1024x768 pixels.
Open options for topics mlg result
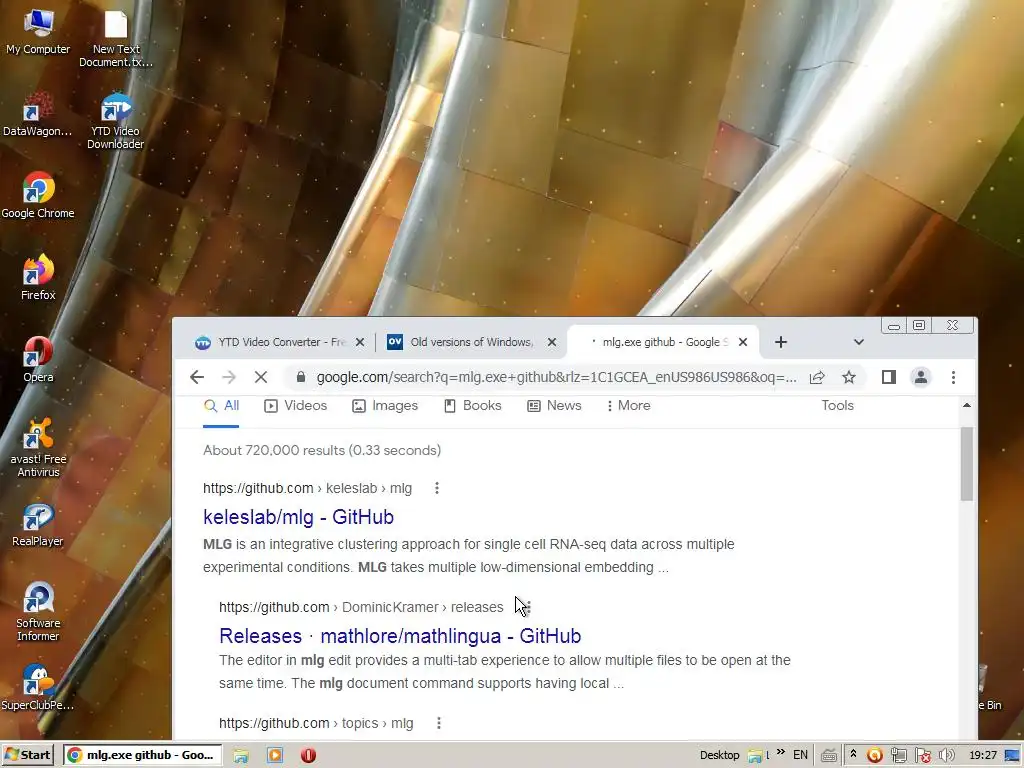439,723
